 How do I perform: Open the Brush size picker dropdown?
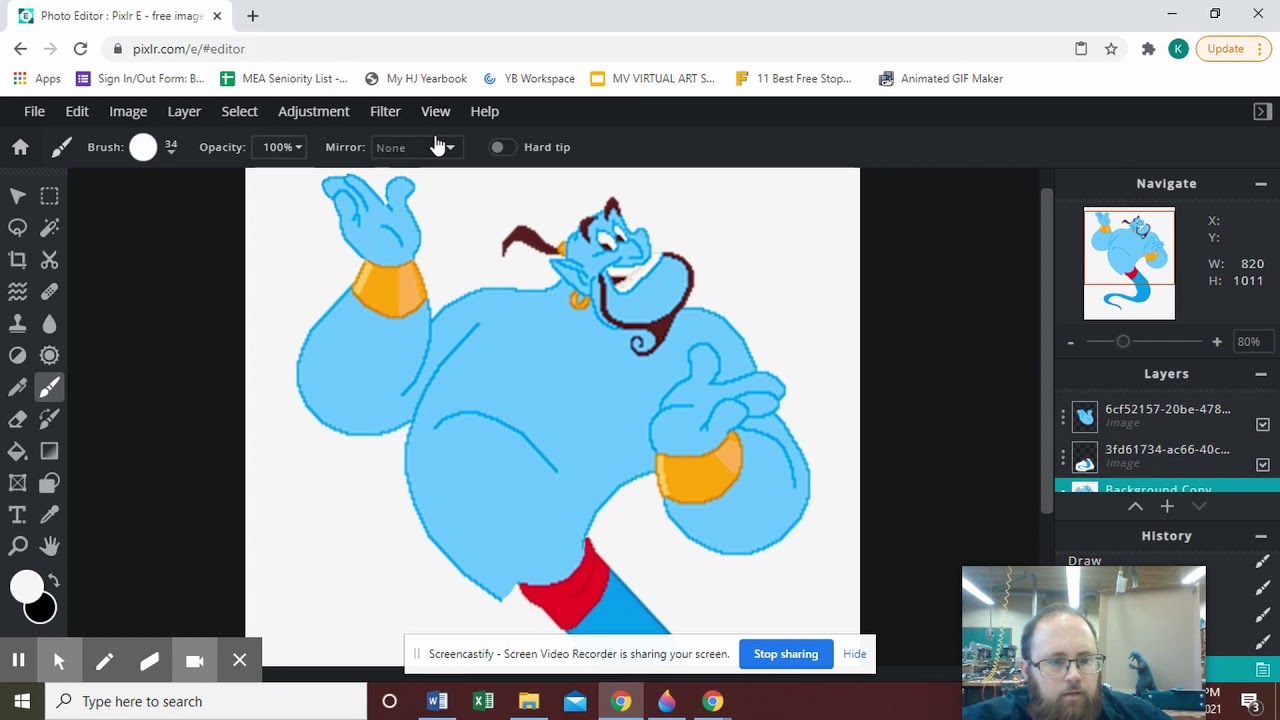point(171,147)
